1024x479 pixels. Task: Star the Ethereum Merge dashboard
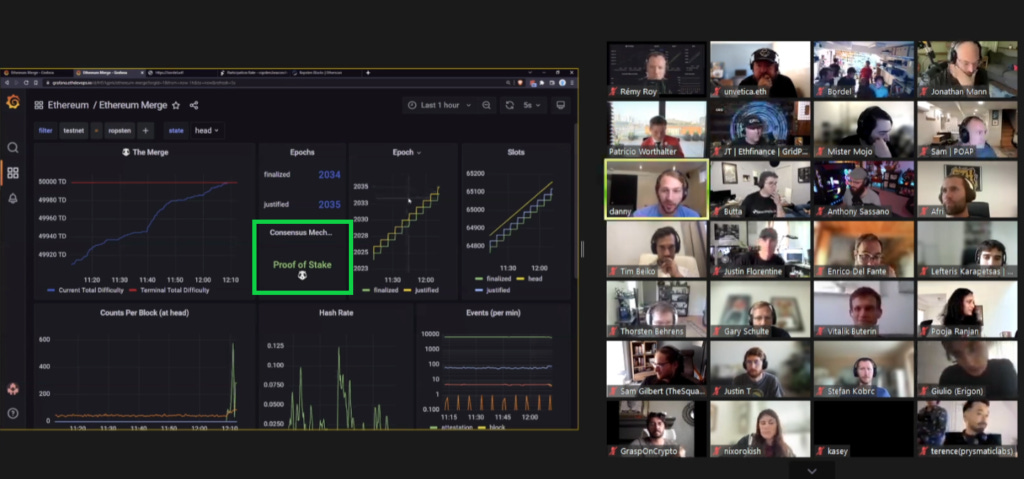click(176, 105)
